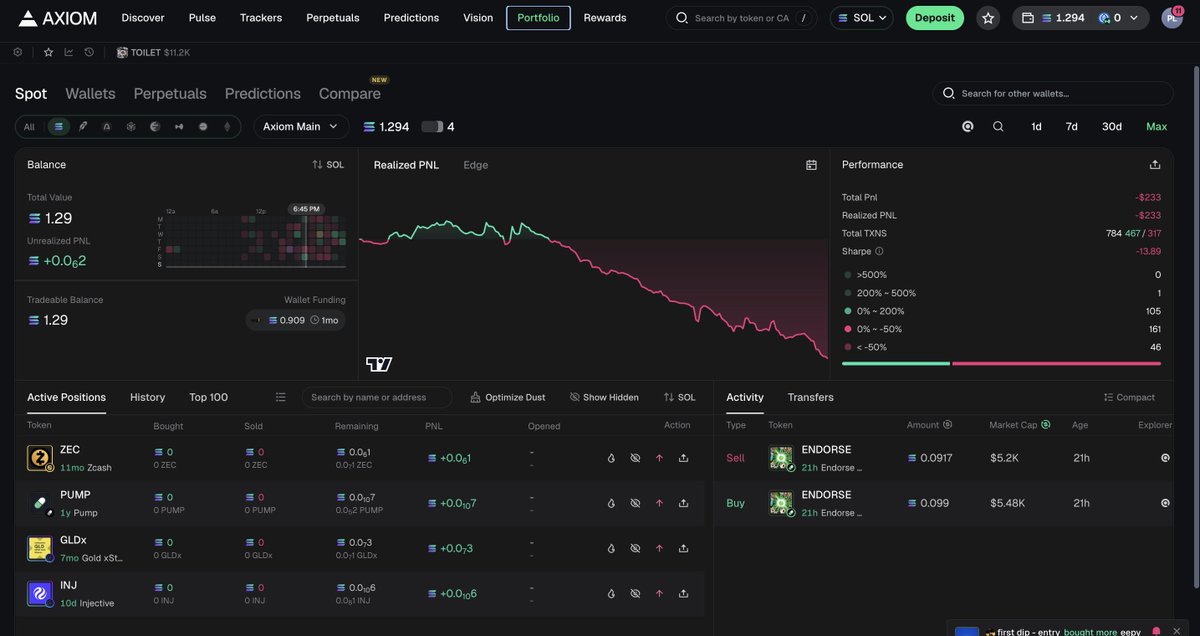
Task: Click the list filter icon next to Top 100
Action: pyautogui.click(x=281, y=397)
